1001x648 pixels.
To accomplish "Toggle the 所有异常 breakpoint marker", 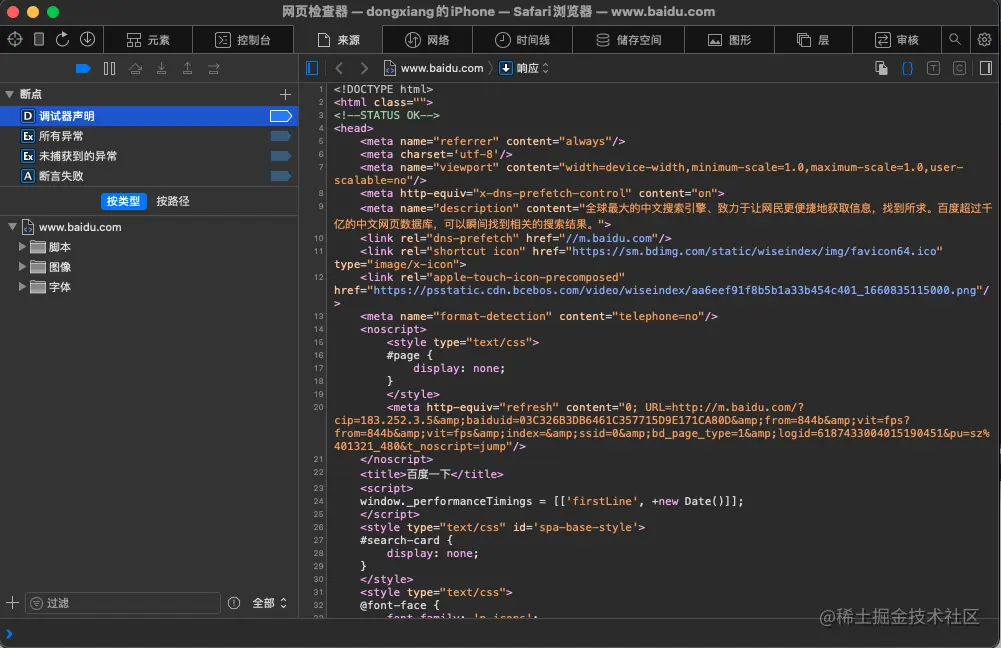I will (x=280, y=136).
